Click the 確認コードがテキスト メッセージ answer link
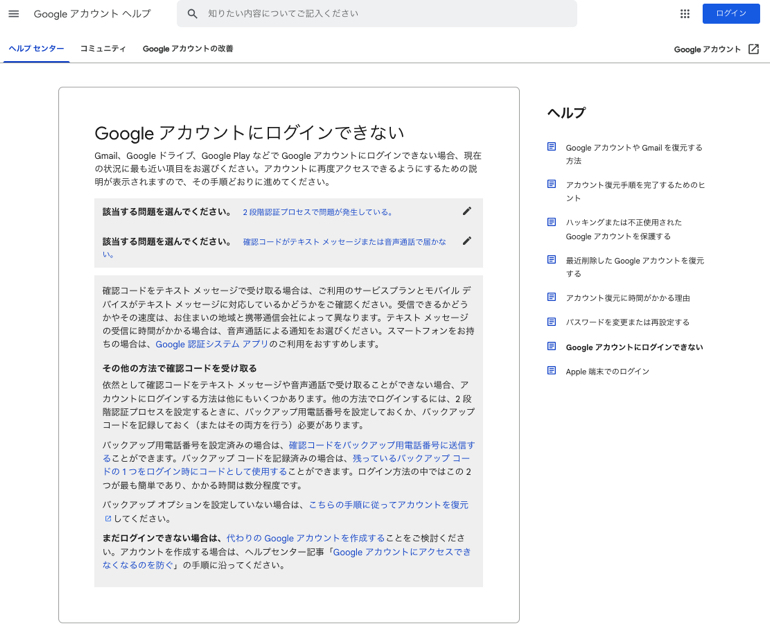770x631 pixels. click(344, 242)
